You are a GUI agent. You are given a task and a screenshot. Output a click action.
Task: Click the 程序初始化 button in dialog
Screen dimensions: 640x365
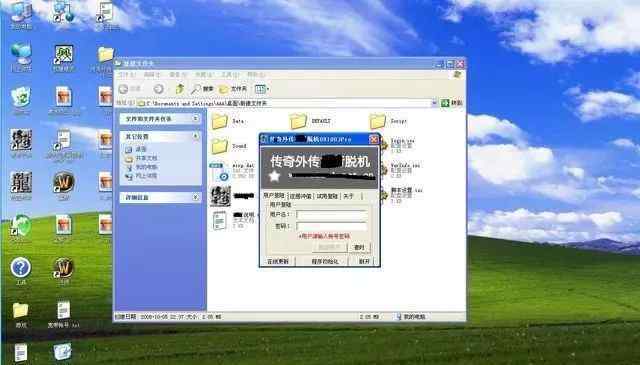point(325,261)
